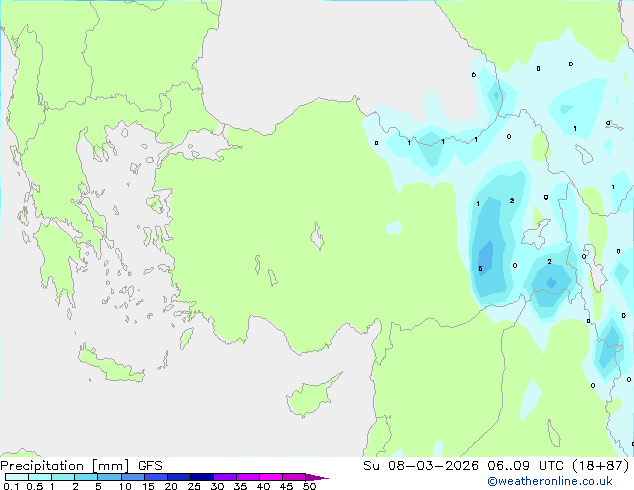Click the "30" legend scale label
The height and width of the screenshot is (490, 634).
coord(217,486)
